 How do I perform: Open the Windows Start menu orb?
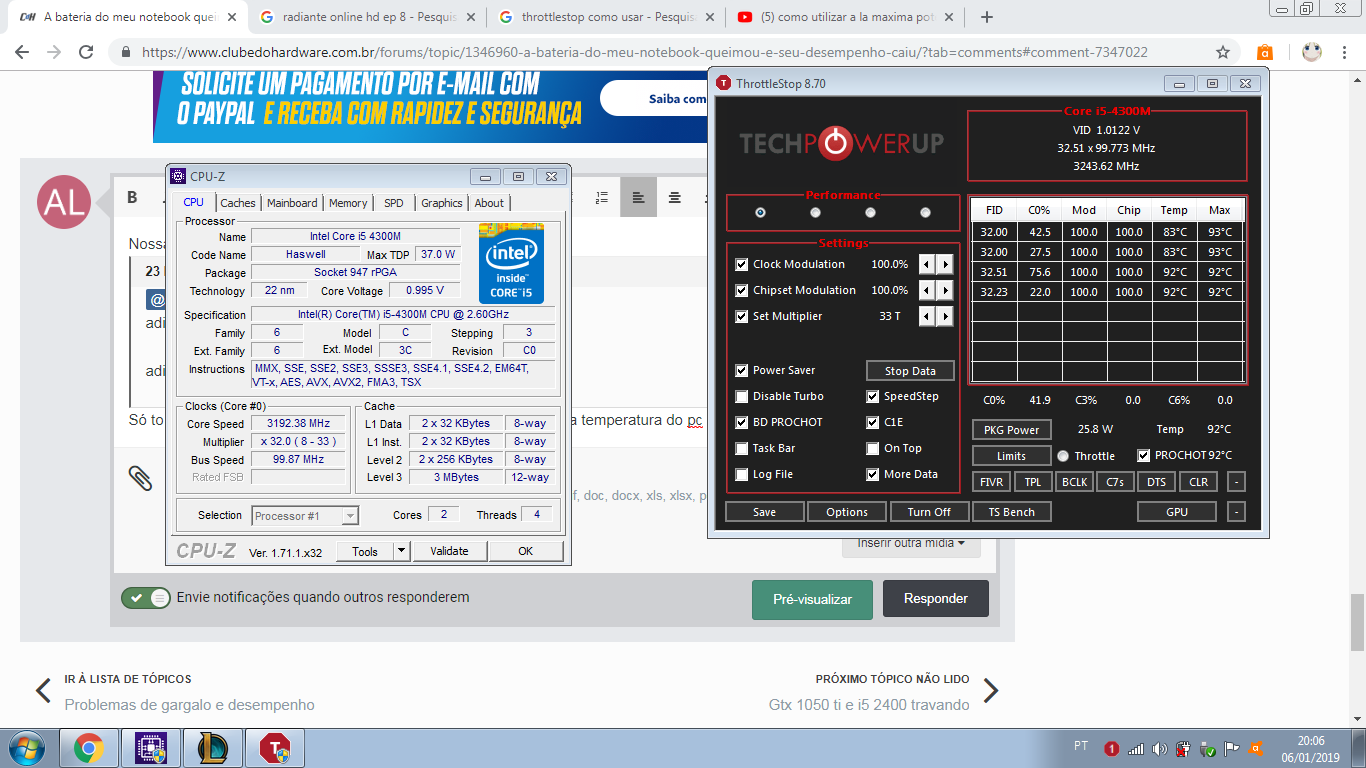click(26, 748)
